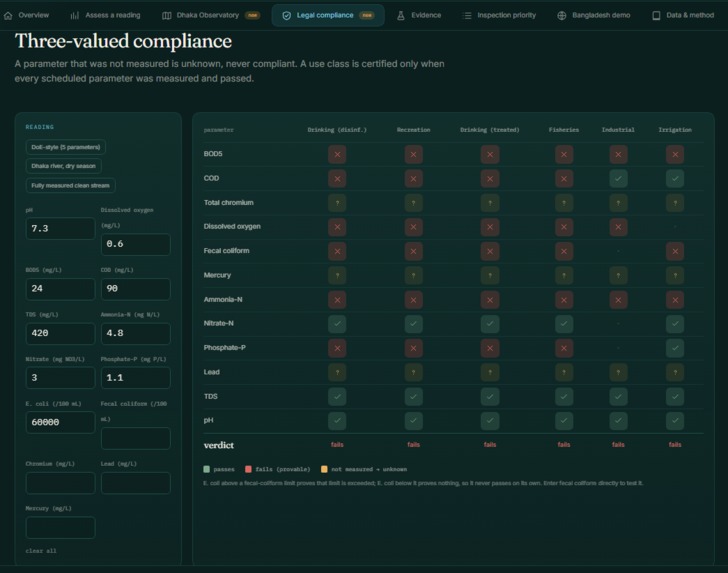This screenshot has width=728, height=573.
Task: Click the empty Fecal coliform input
Action: click(x=136, y=438)
